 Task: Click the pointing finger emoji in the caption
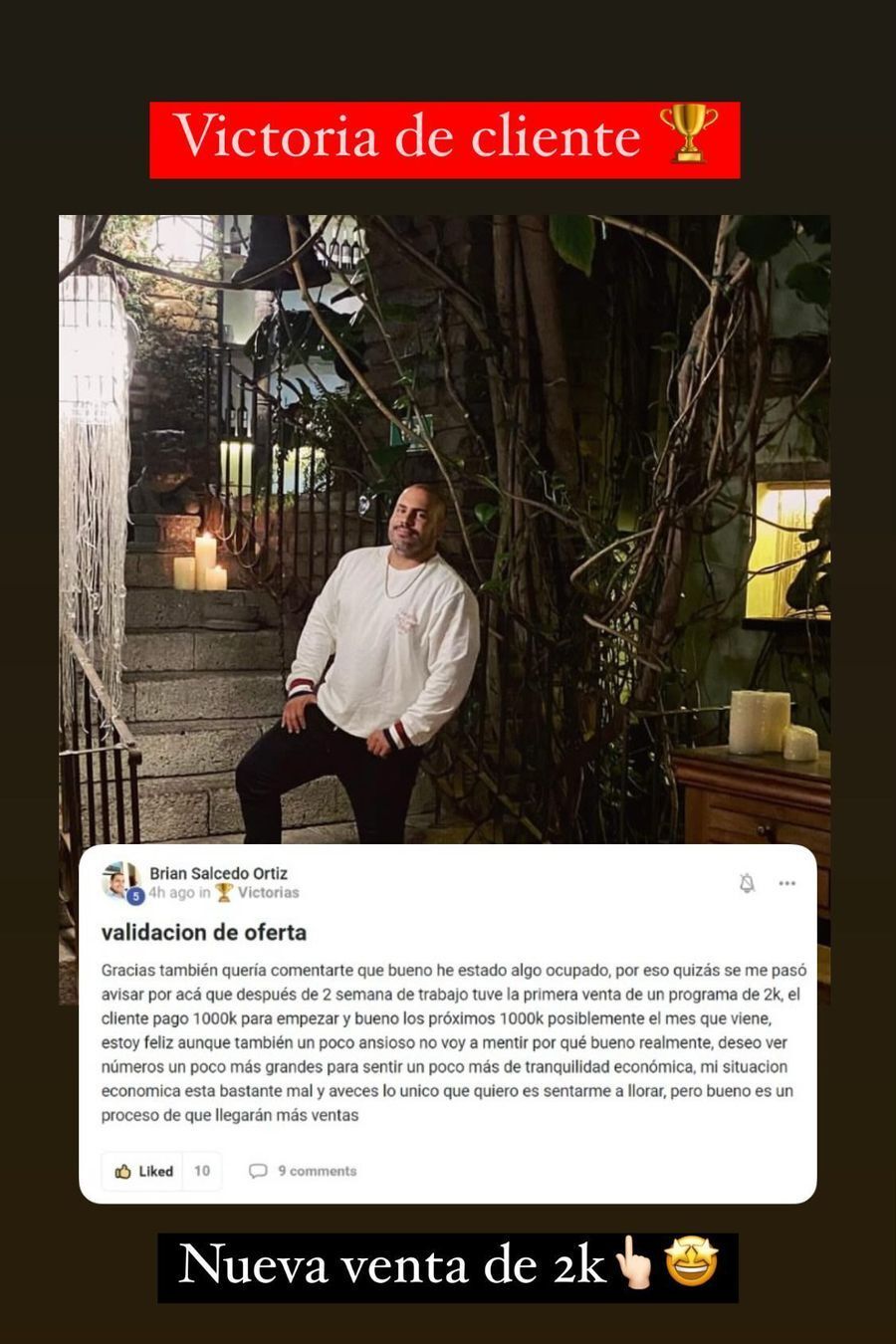pyautogui.click(x=633, y=1264)
